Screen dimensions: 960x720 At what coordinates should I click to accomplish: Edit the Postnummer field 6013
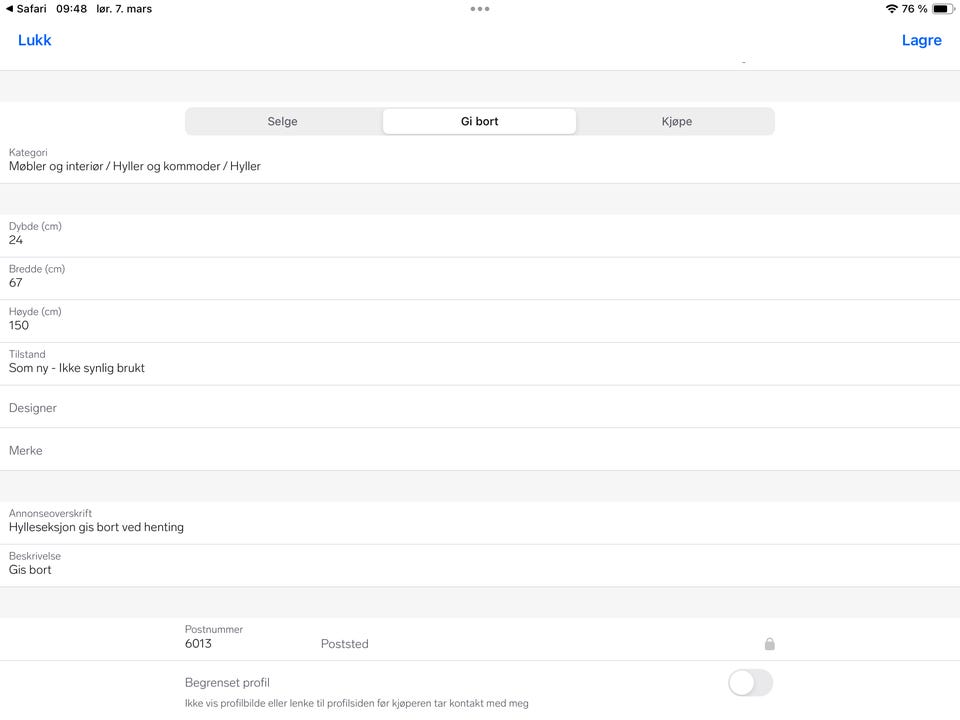point(245,639)
